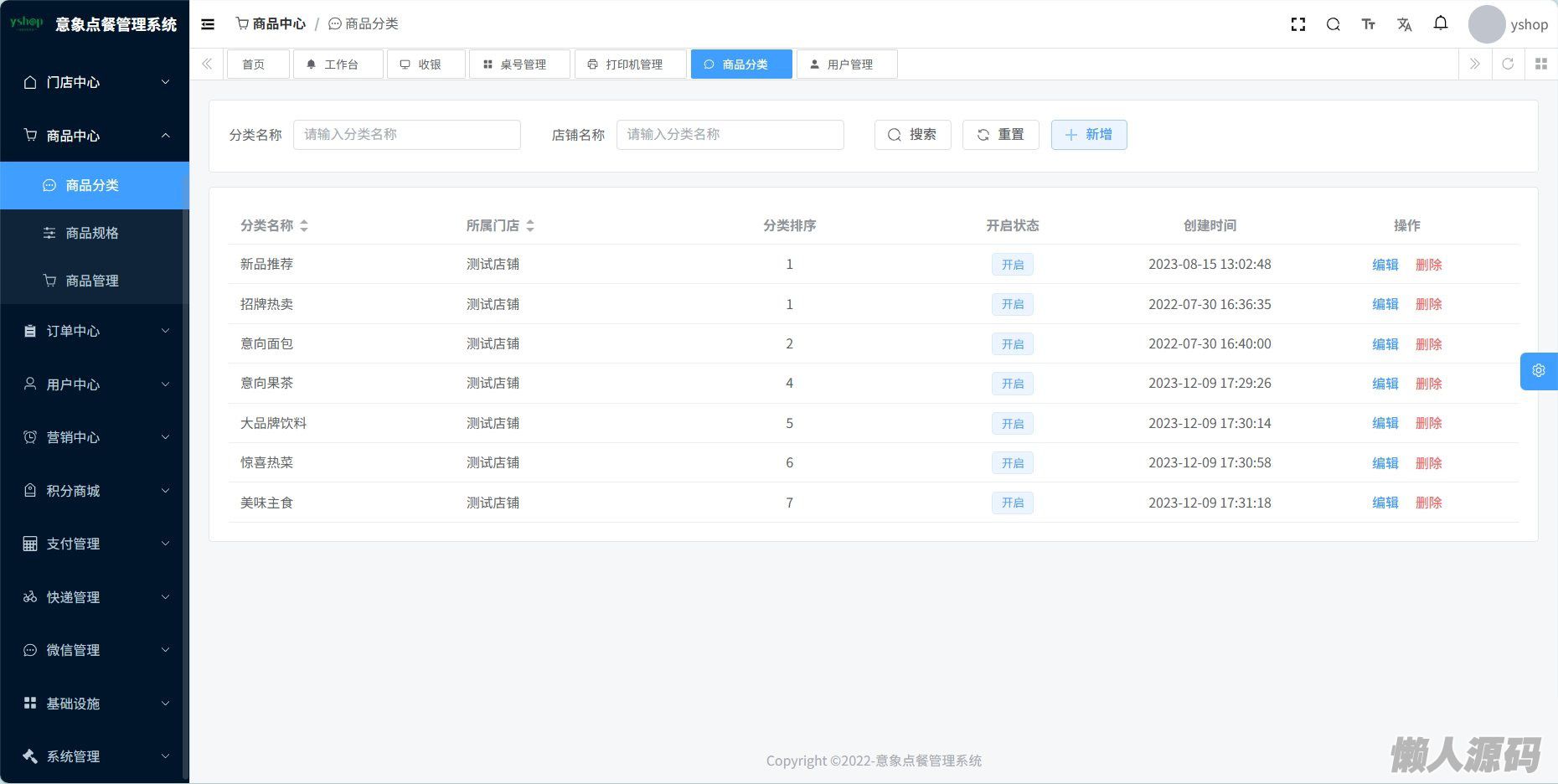1558x784 pixels.
Task: Collapse the sidebar with the hamburger icon
Action: [x=208, y=24]
